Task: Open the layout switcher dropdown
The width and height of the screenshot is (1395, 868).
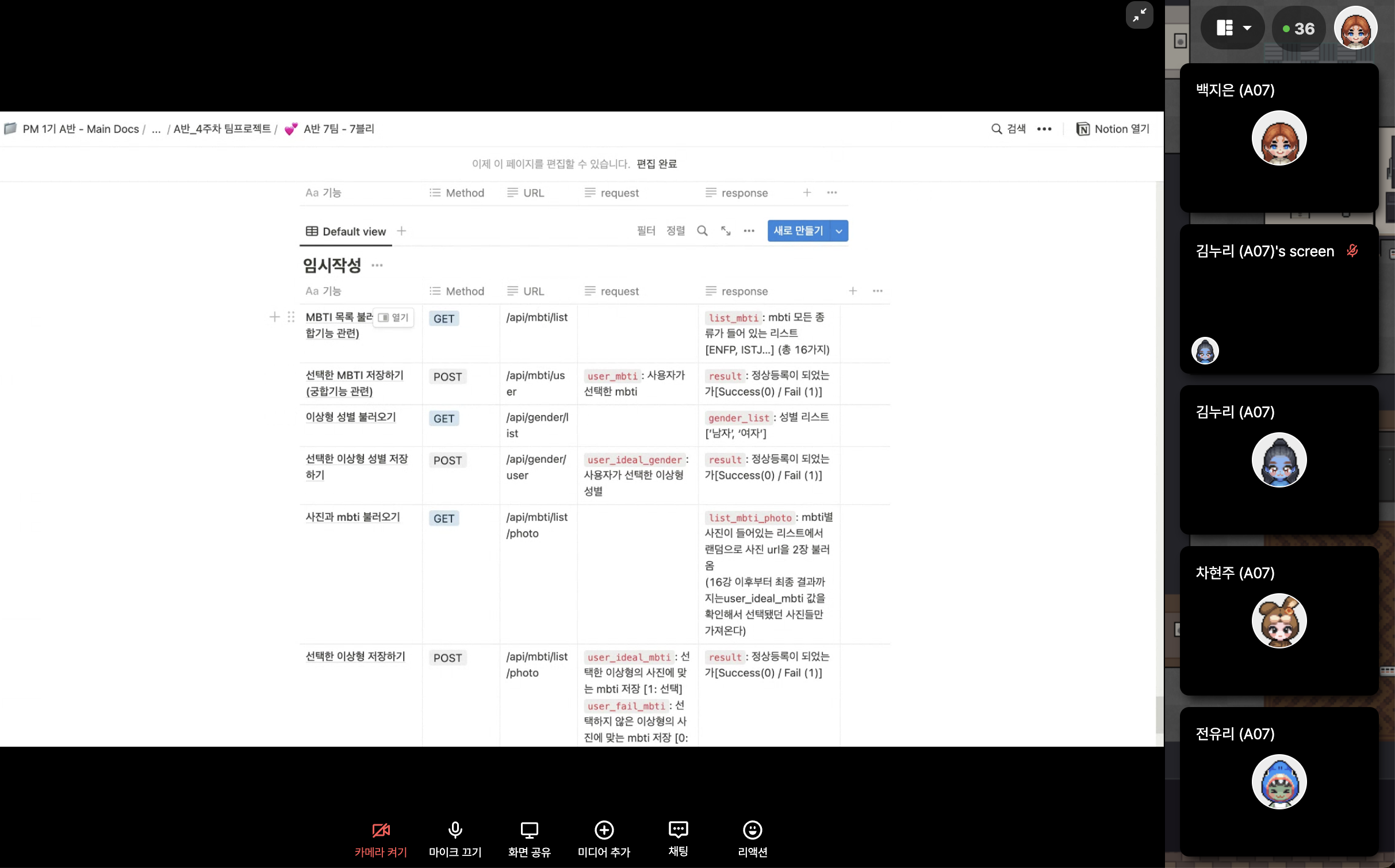Action: pos(1233,28)
